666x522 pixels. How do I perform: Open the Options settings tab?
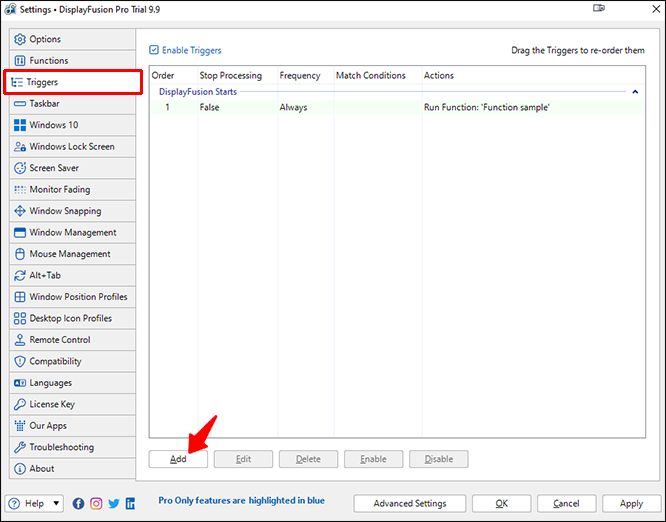coord(72,40)
